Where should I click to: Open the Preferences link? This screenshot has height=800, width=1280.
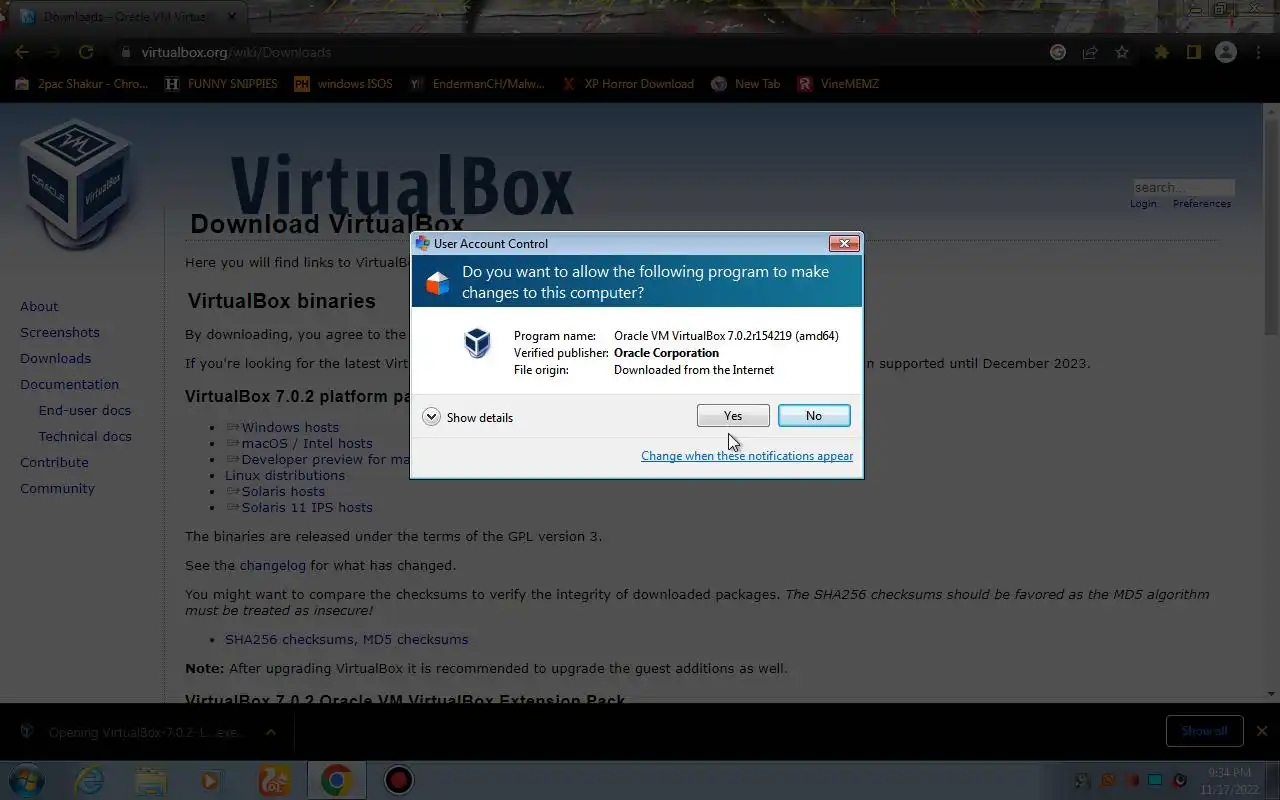tap(1202, 203)
